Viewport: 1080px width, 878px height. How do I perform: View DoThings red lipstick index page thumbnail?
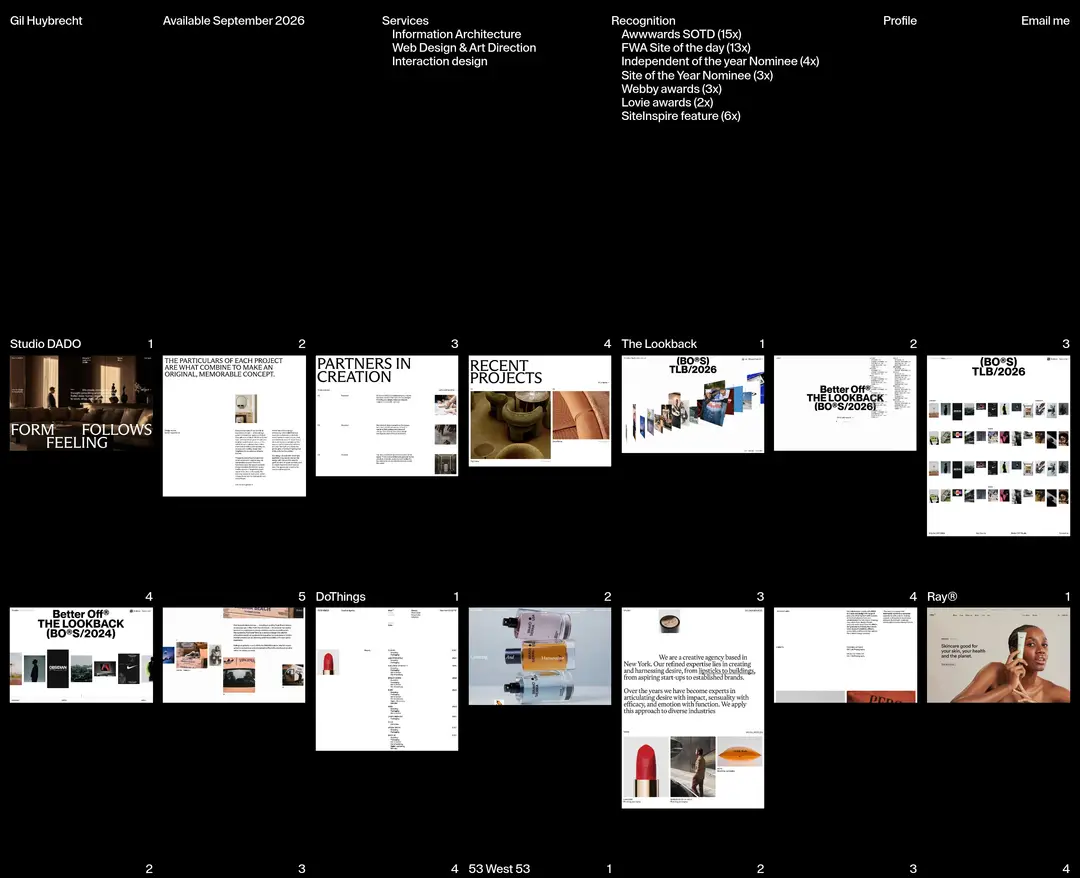point(386,679)
